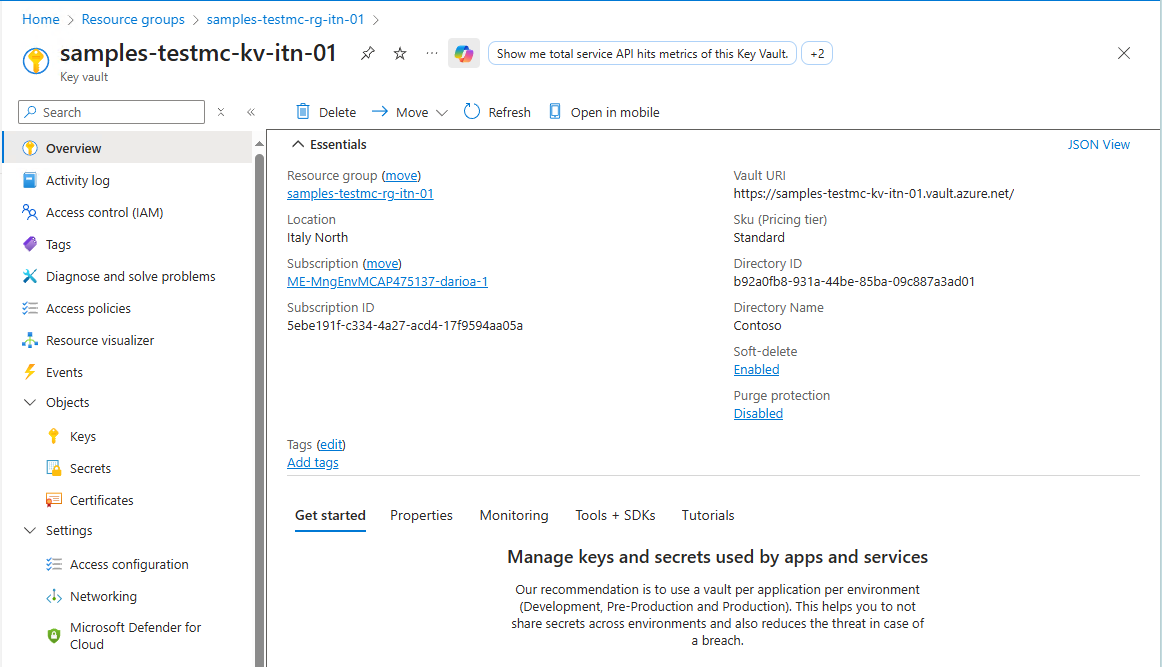This screenshot has width=1162, height=667.
Task: Collapse the Settings section
Action: 29,530
